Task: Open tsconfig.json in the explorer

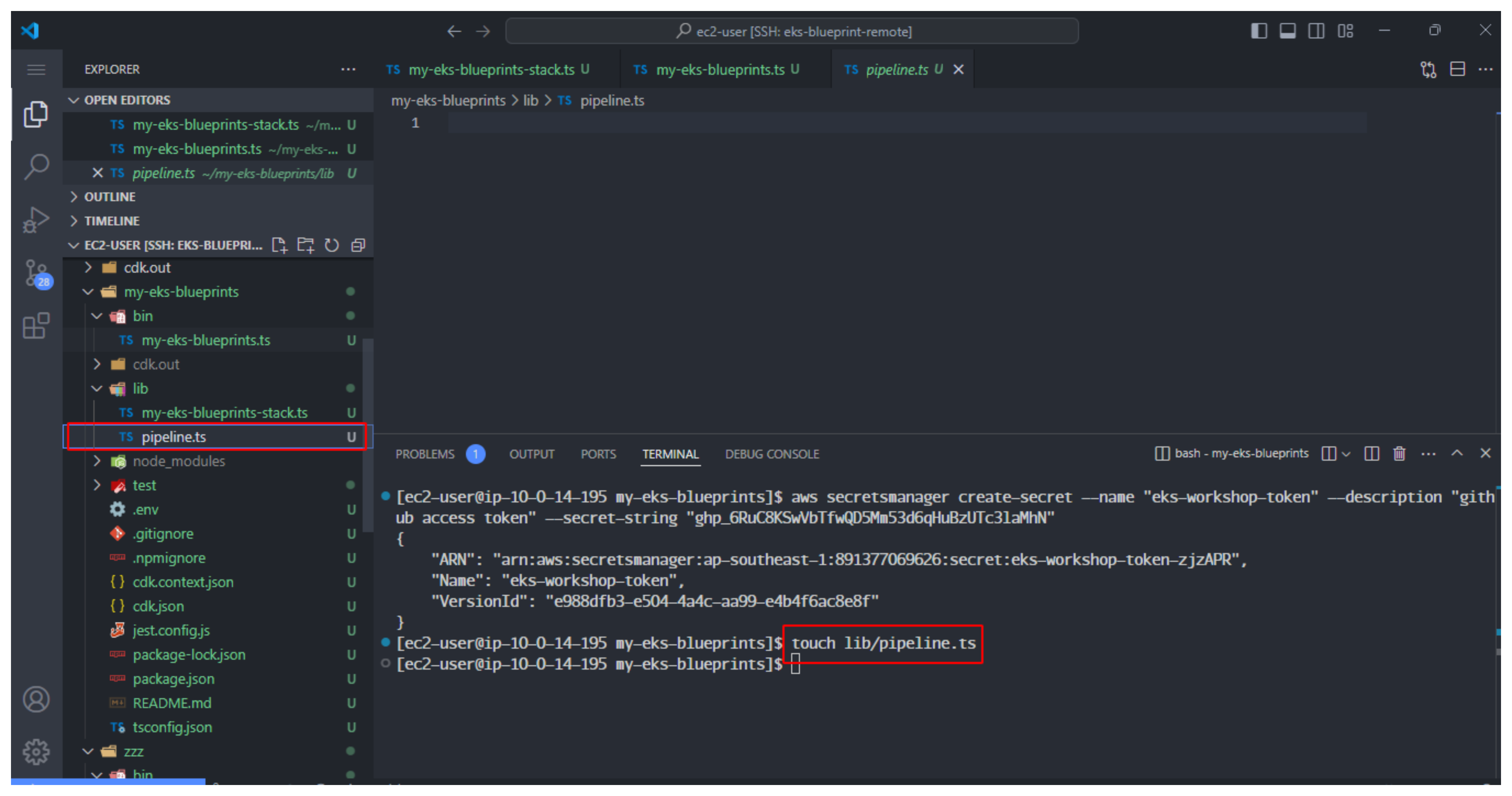Action: pyautogui.click(x=218, y=727)
